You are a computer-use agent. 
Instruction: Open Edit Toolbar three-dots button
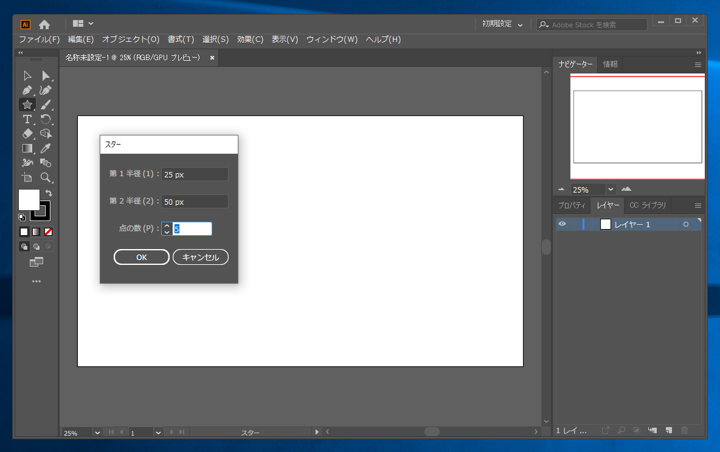36,281
